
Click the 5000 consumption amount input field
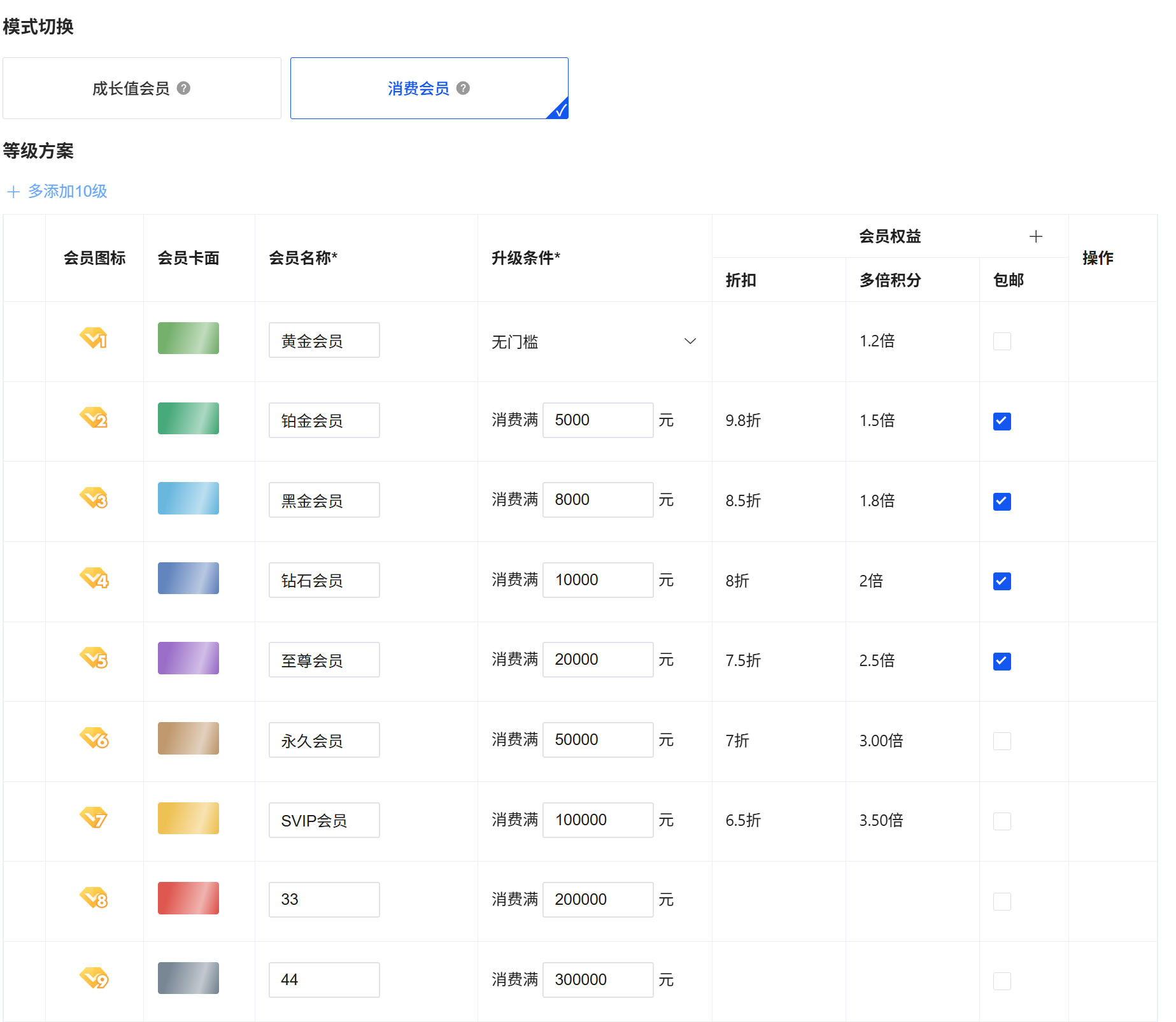tap(597, 420)
